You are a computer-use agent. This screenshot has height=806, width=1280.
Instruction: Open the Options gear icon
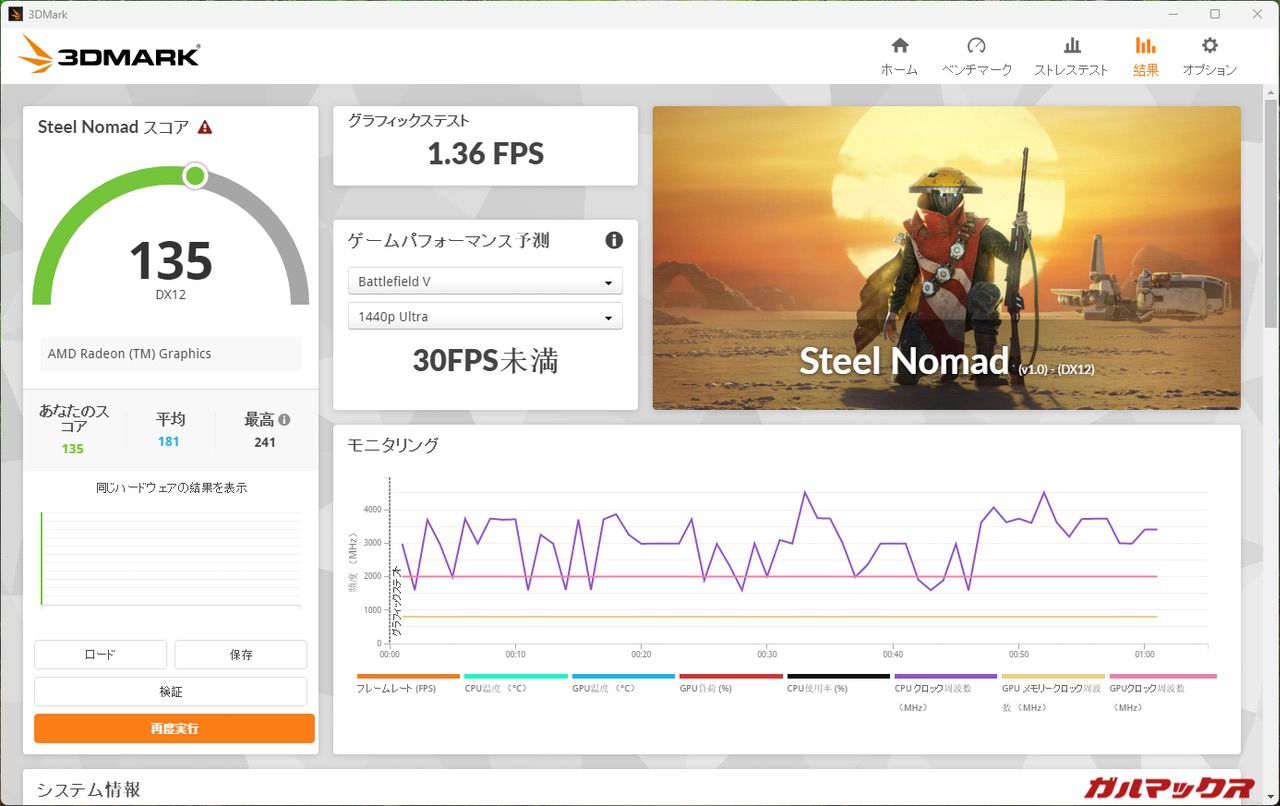[x=1209, y=46]
